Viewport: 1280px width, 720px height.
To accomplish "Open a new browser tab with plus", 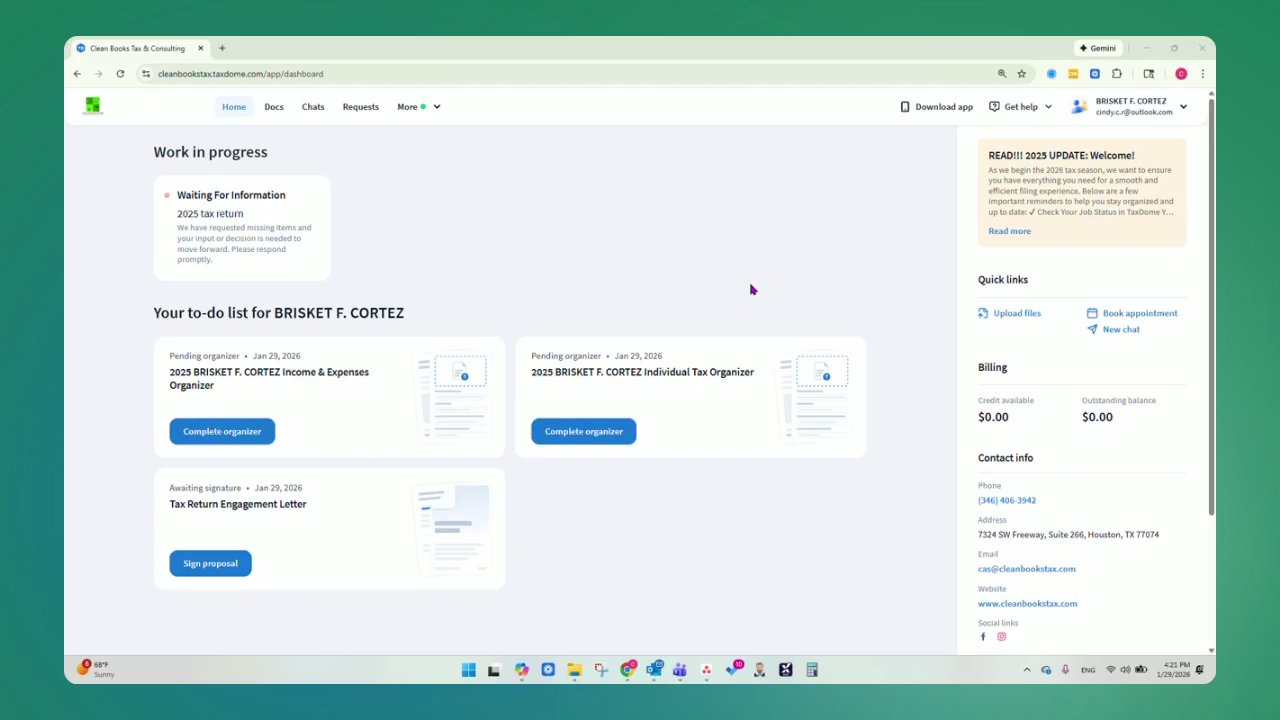I will (222, 48).
